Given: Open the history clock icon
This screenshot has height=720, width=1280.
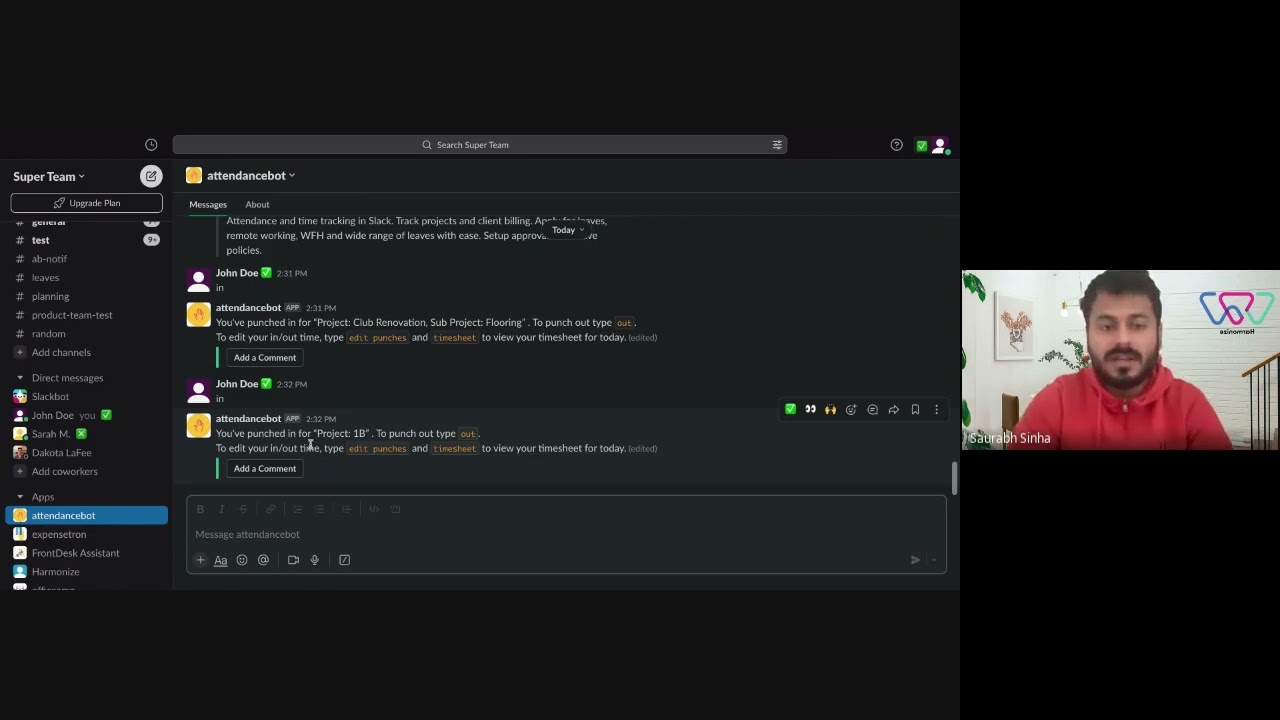Looking at the screenshot, I should click(x=151, y=145).
